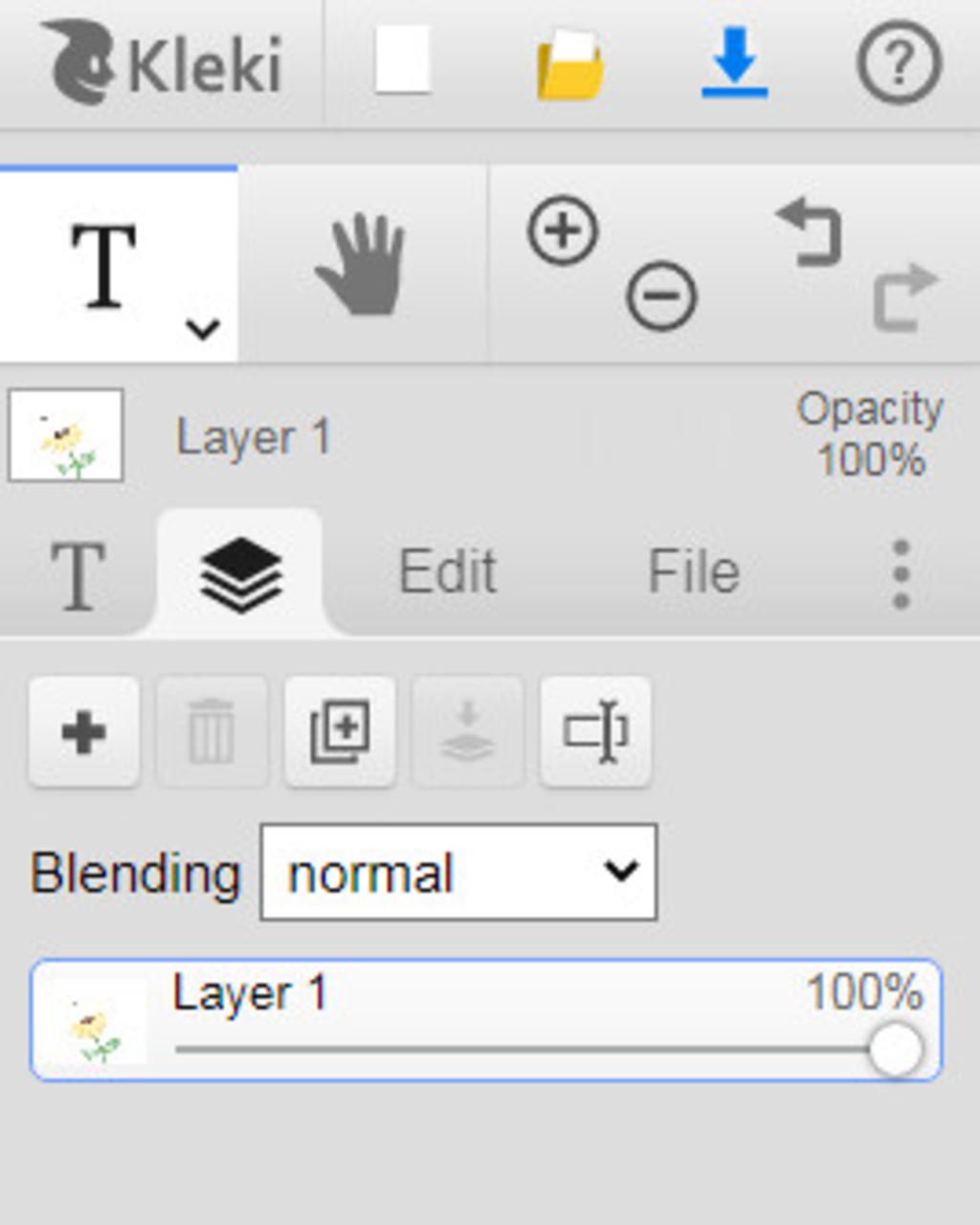Open the three-dot more tabs menu
This screenshot has height=1225, width=980.
click(x=900, y=574)
